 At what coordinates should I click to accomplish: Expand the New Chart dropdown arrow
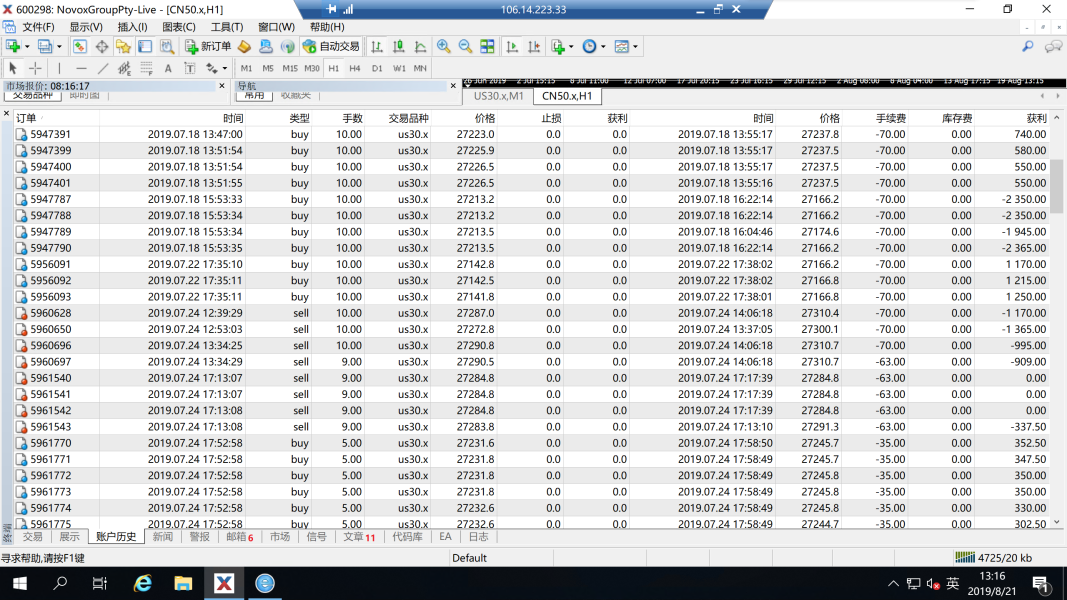click(27, 46)
